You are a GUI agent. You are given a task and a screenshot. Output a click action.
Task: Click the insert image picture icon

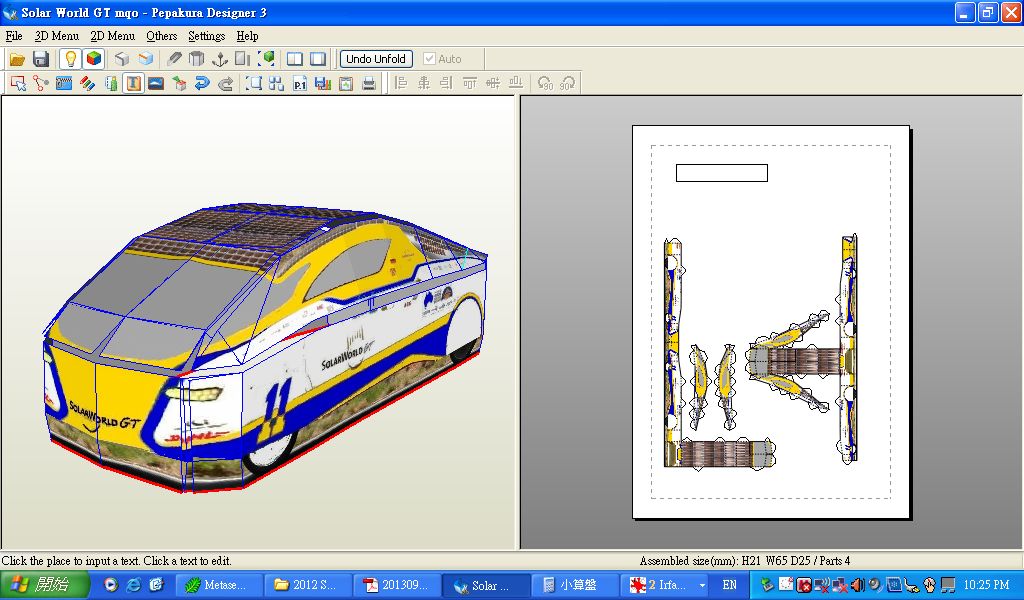click(156, 84)
